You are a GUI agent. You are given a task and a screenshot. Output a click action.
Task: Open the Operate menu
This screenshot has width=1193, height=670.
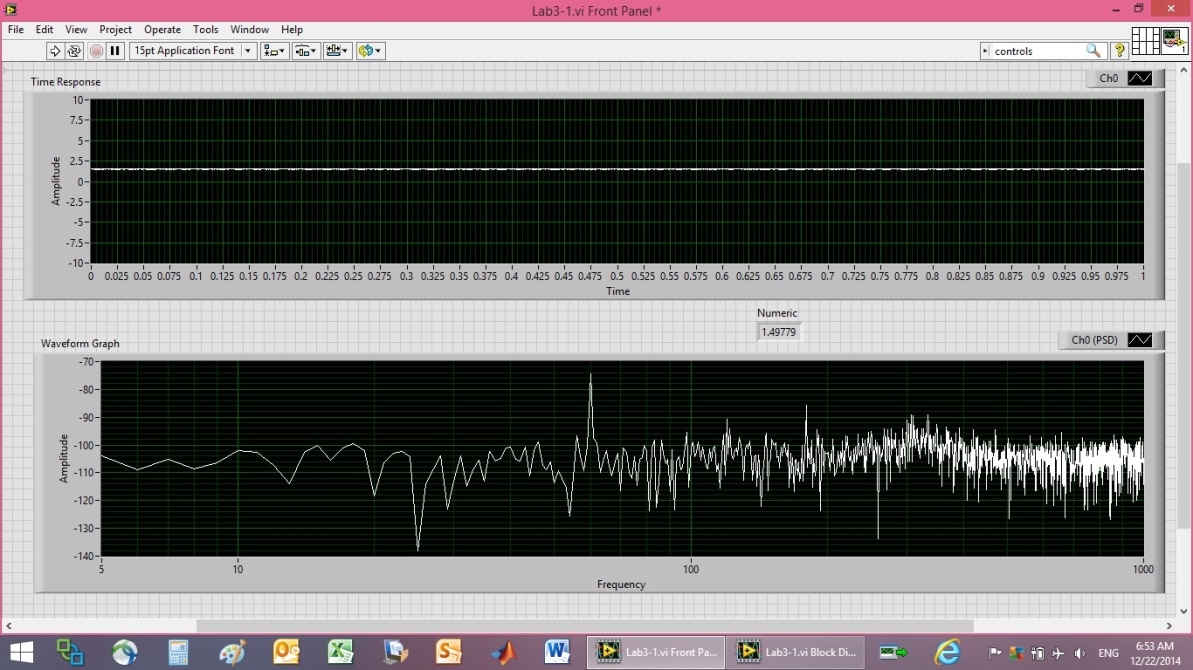(162, 30)
